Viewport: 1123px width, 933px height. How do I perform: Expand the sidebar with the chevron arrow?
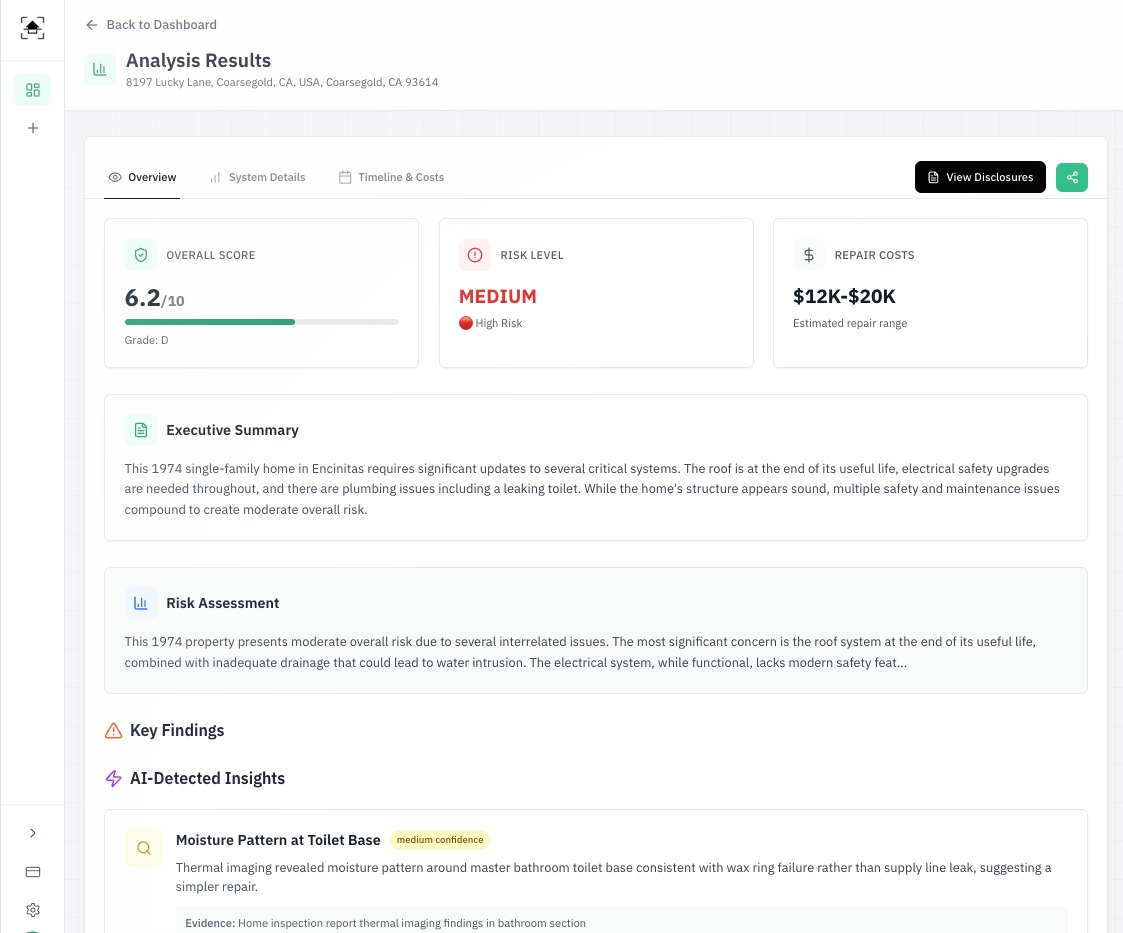32,833
